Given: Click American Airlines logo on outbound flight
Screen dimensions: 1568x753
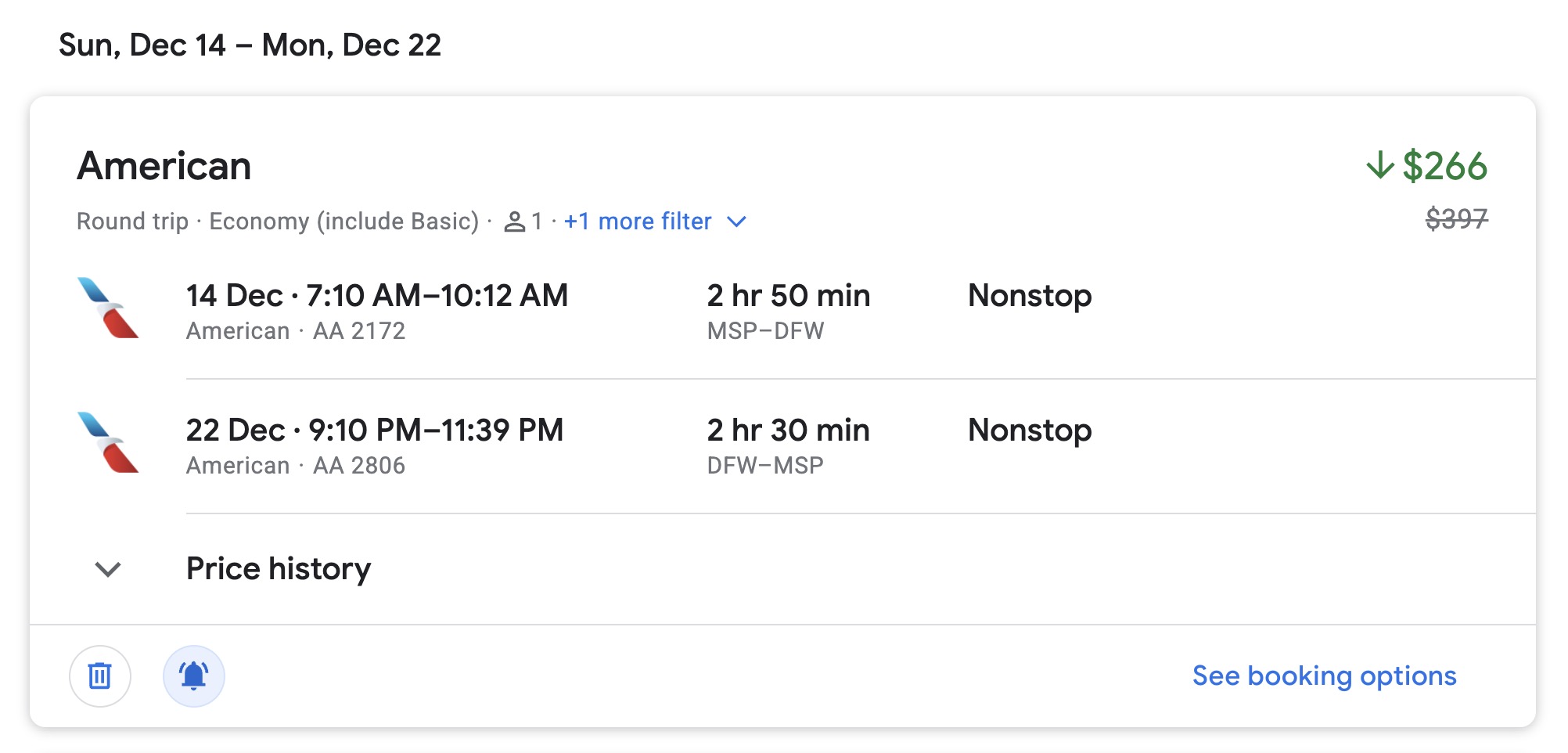Looking at the screenshot, I should point(108,308).
